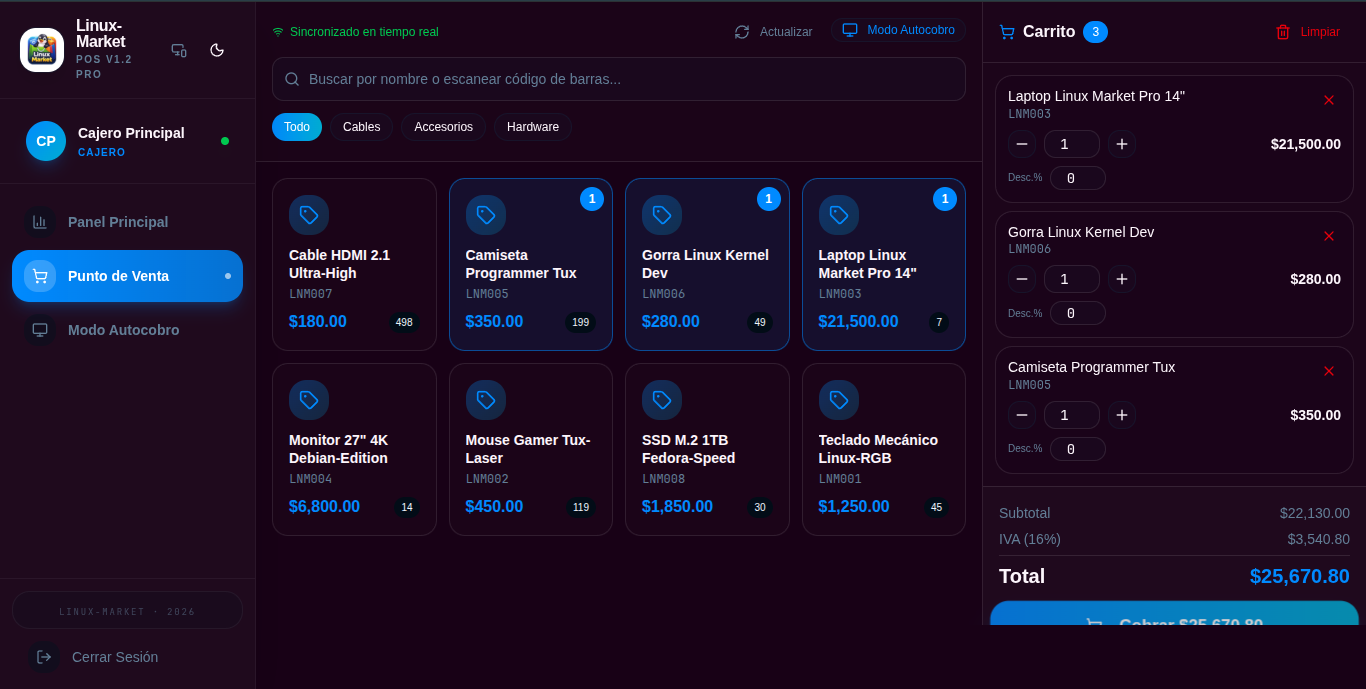Increase Gorra Linux Kernel Dev quantity
This screenshot has width=1366, height=689.
pyautogui.click(x=1122, y=279)
